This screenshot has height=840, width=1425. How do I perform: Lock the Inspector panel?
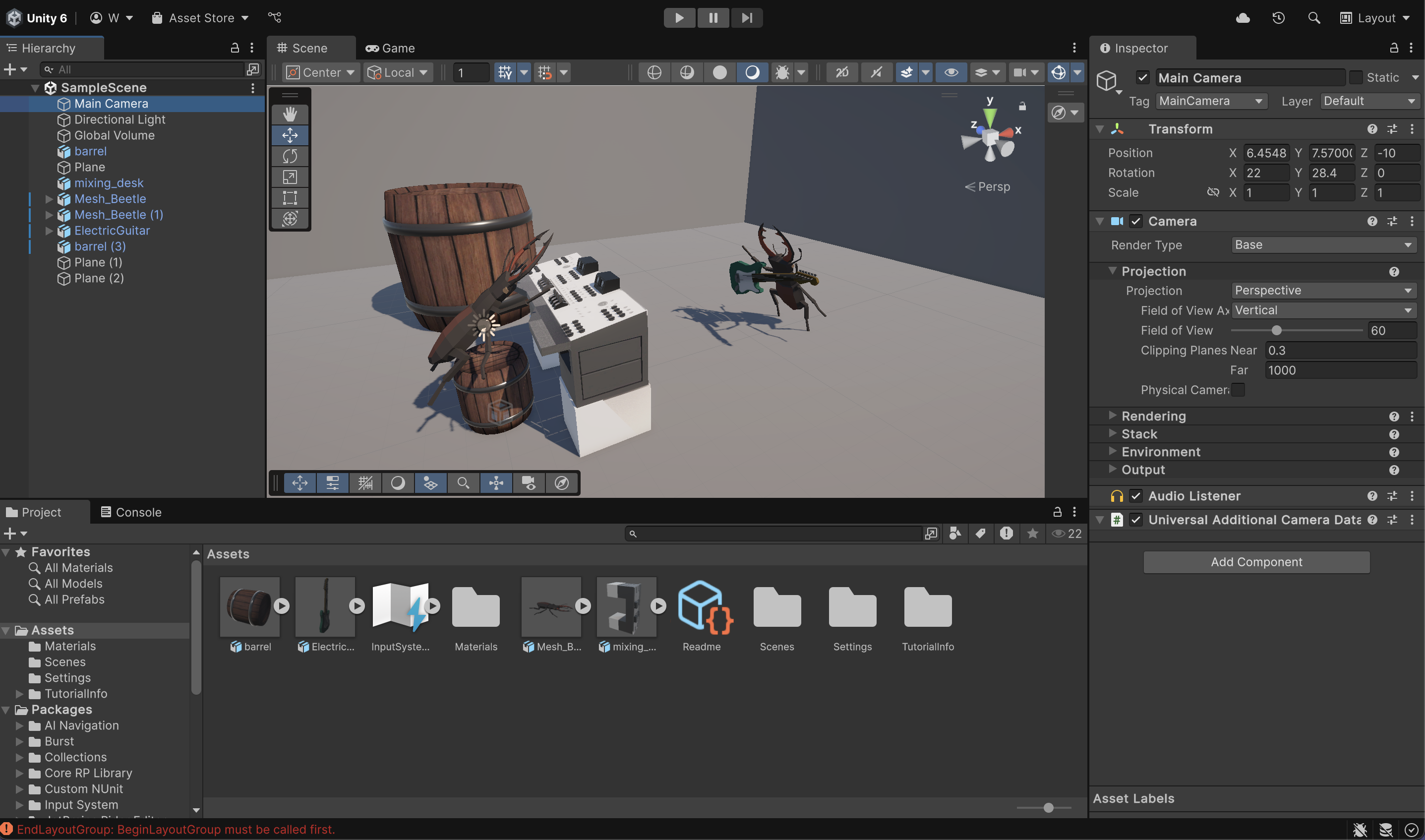(1394, 48)
